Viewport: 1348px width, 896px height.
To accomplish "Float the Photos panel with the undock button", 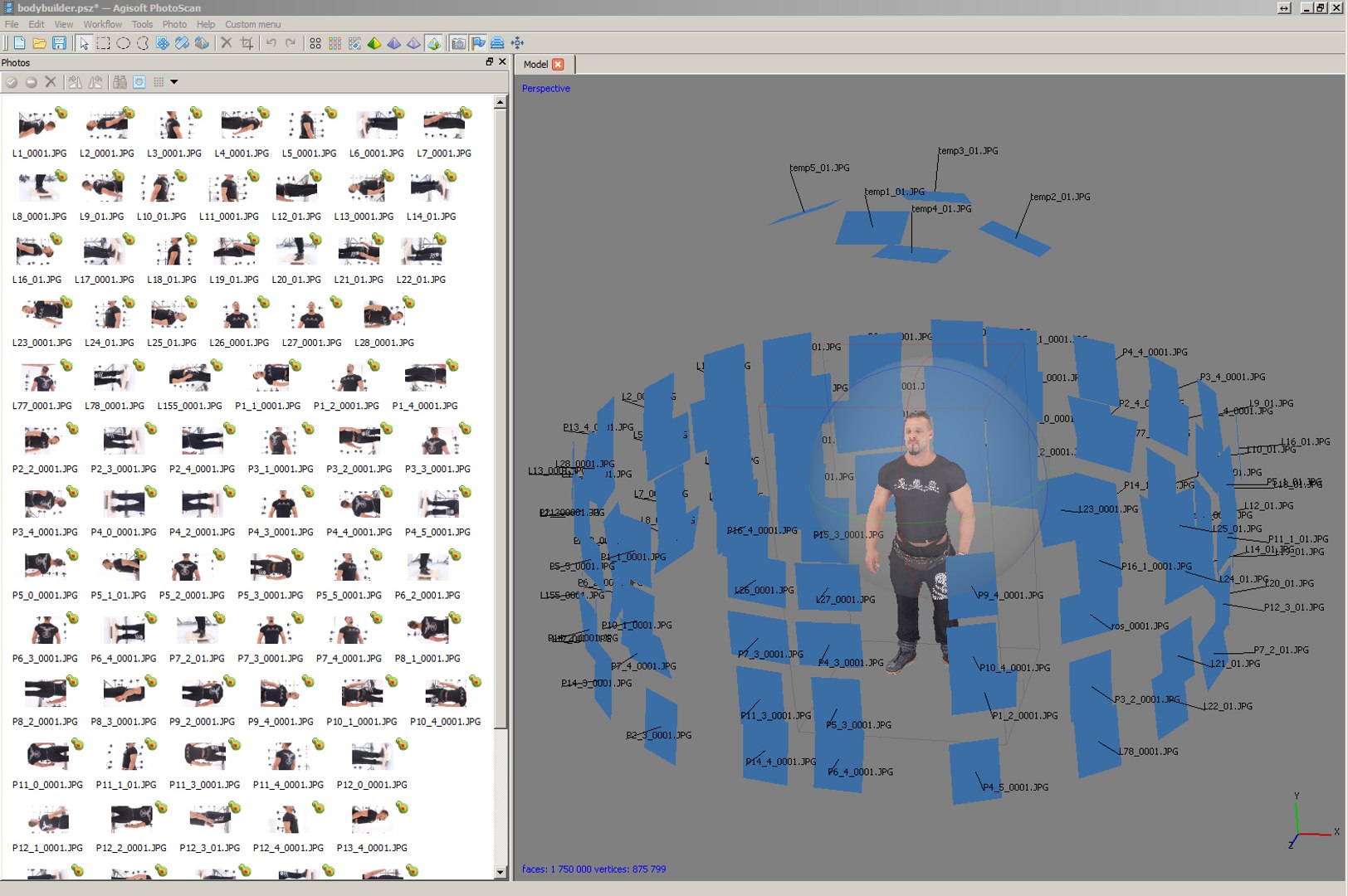I will click(x=489, y=62).
